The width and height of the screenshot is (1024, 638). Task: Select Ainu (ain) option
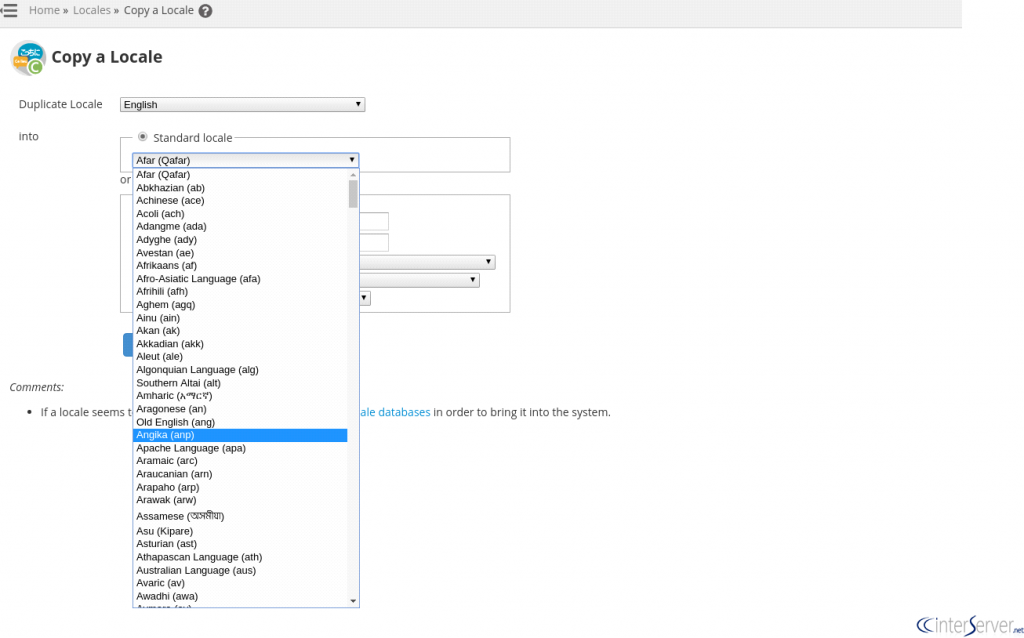tap(240, 318)
